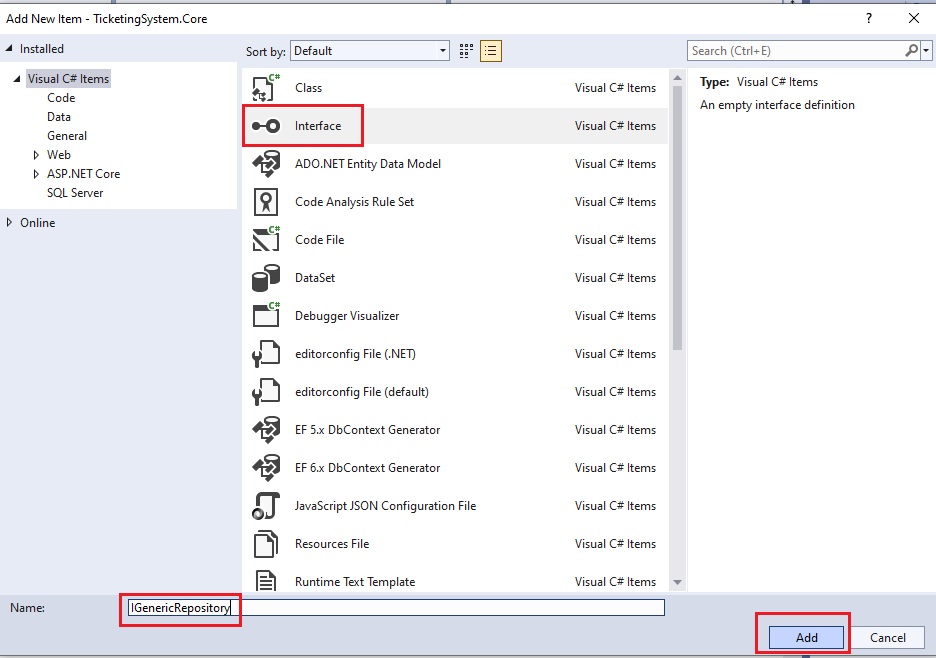This screenshot has width=936, height=658.
Task: Expand the ASP.NET Core tree node
Action: click(x=36, y=174)
